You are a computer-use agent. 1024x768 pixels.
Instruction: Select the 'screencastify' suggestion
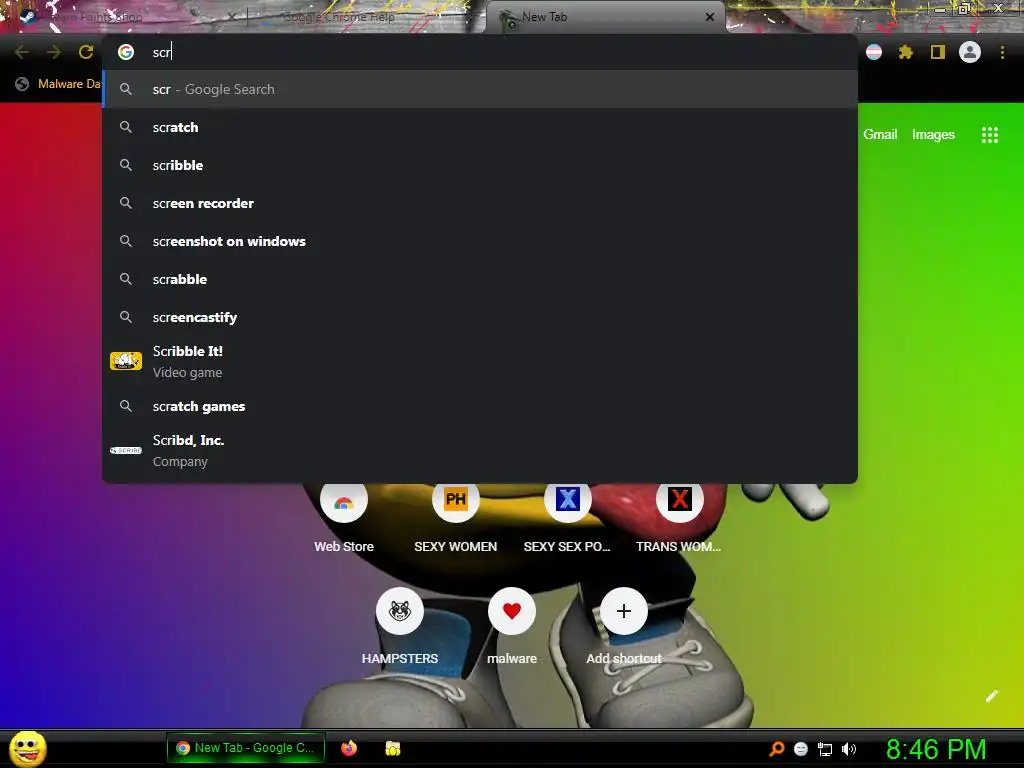[480, 317]
